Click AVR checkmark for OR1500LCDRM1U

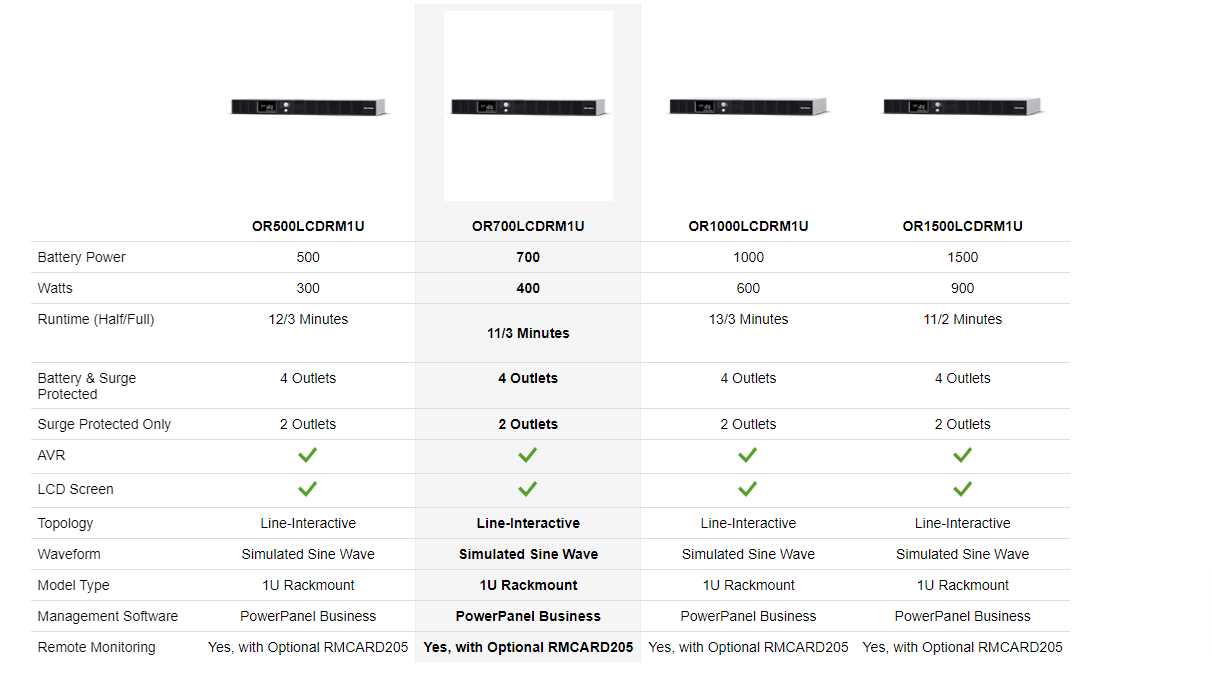962,455
